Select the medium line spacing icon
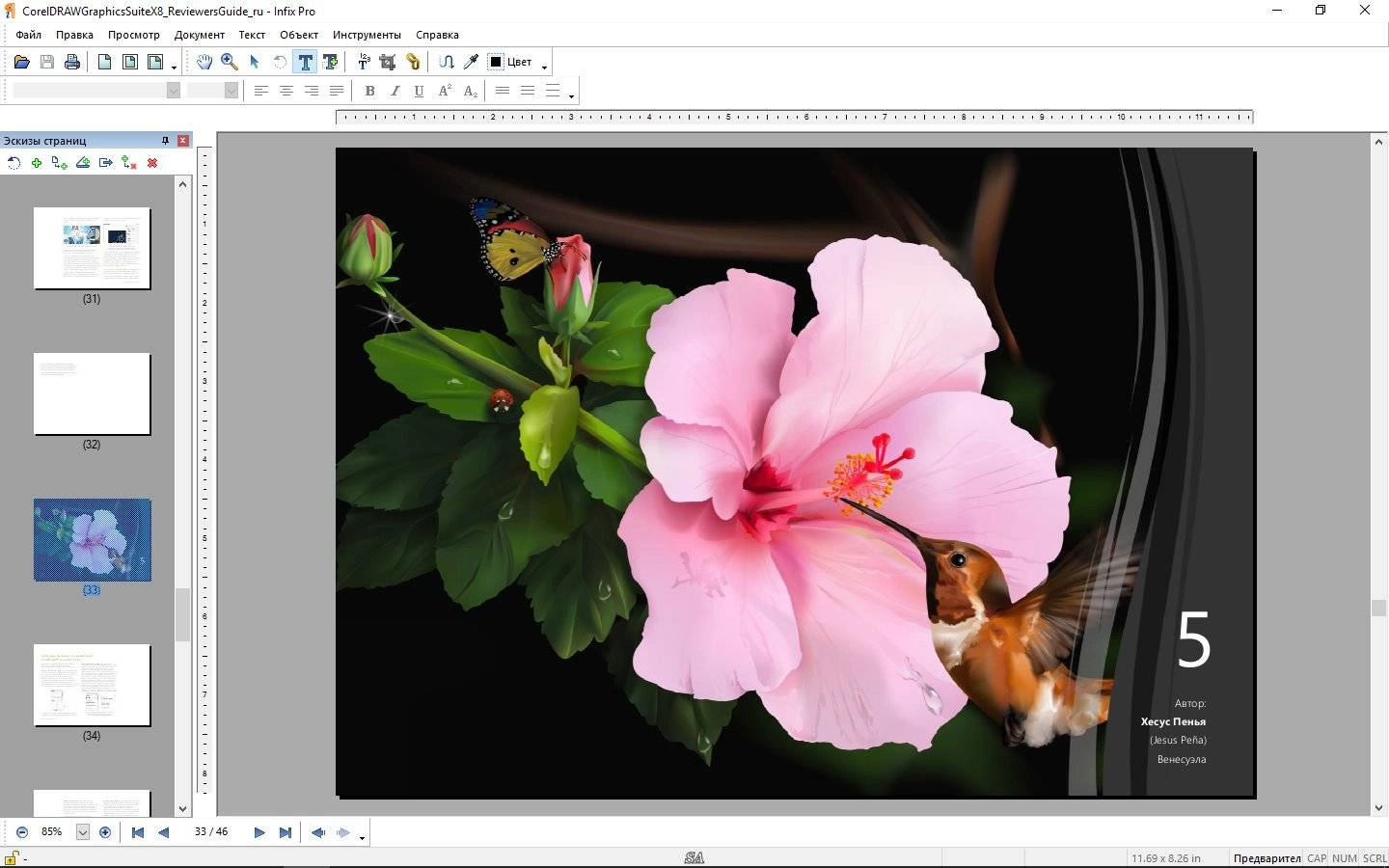This screenshot has height=868, width=1389. 528,91
